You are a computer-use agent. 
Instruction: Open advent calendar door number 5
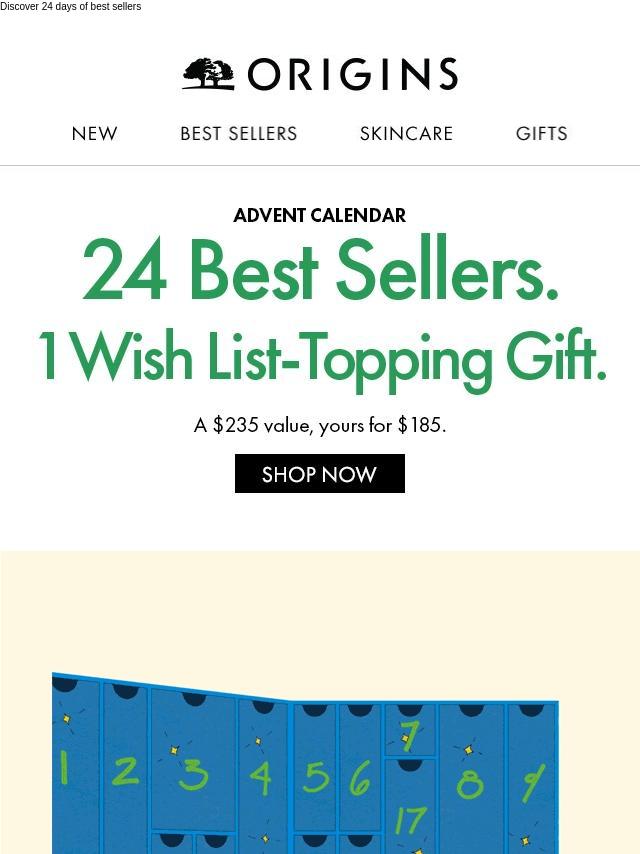pyautogui.click(x=315, y=776)
